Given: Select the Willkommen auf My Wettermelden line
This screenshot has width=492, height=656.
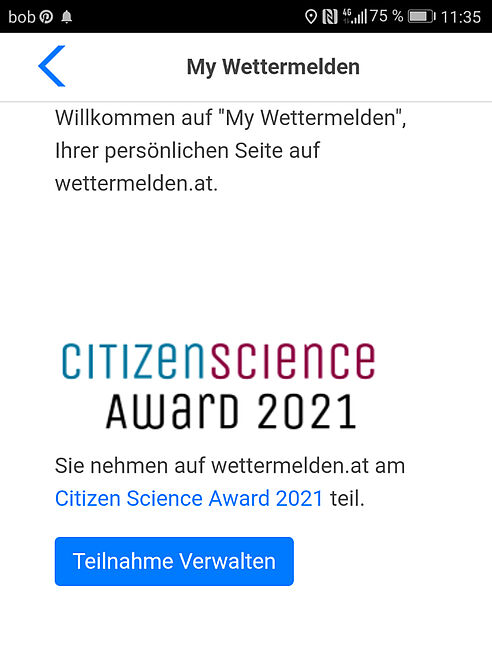Looking at the screenshot, I should pyautogui.click(x=231, y=118).
